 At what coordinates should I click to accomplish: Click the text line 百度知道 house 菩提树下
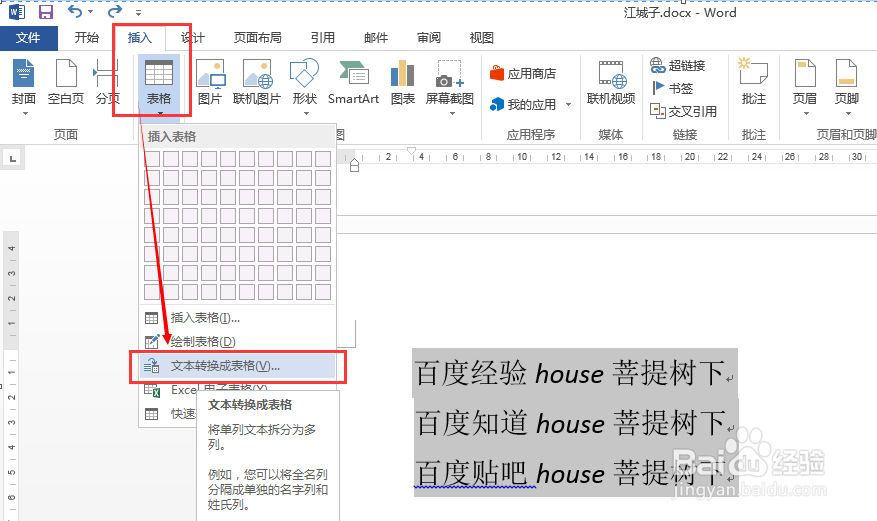click(x=570, y=423)
